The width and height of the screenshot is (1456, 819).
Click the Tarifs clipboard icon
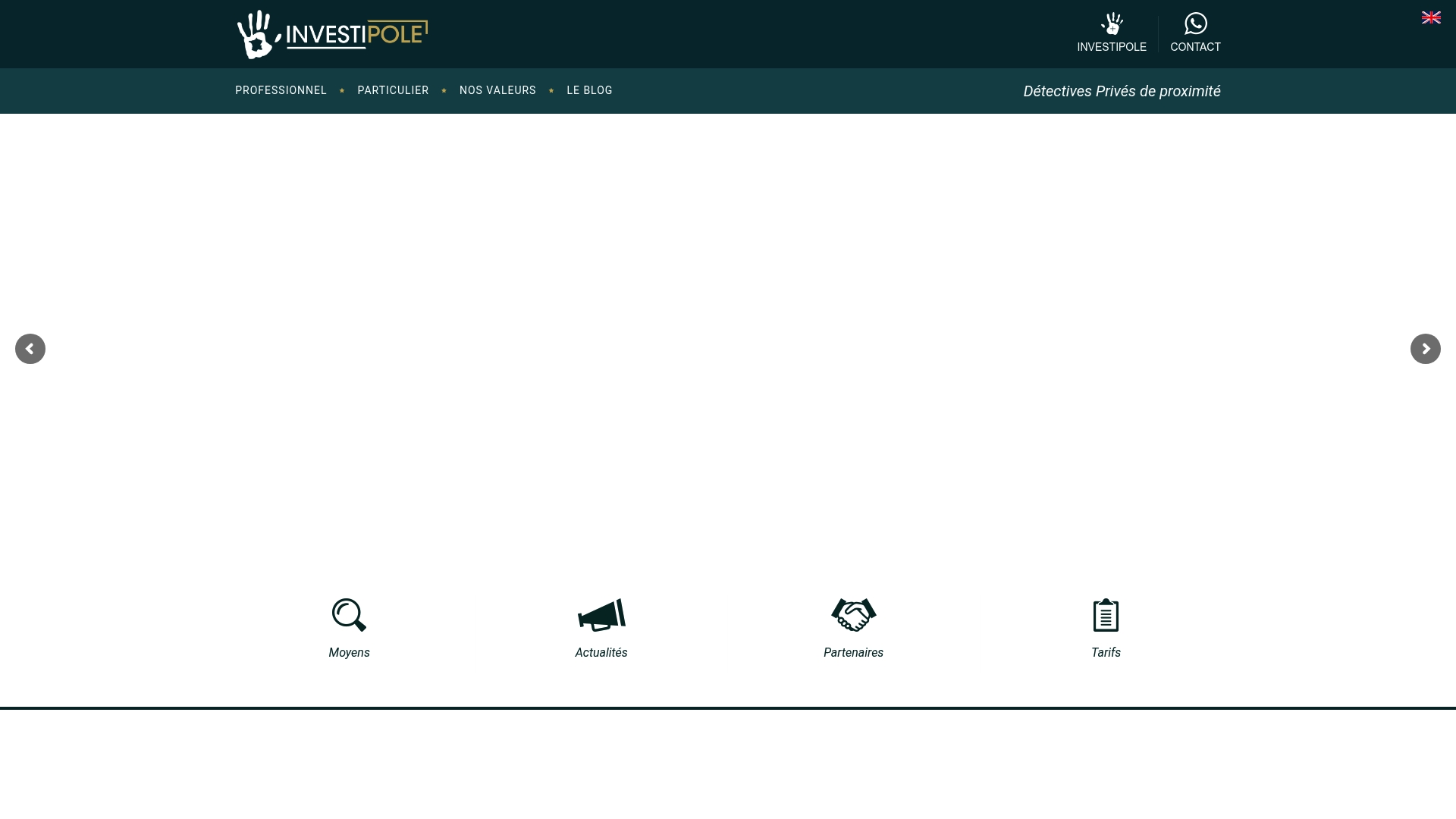pos(1106,615)
